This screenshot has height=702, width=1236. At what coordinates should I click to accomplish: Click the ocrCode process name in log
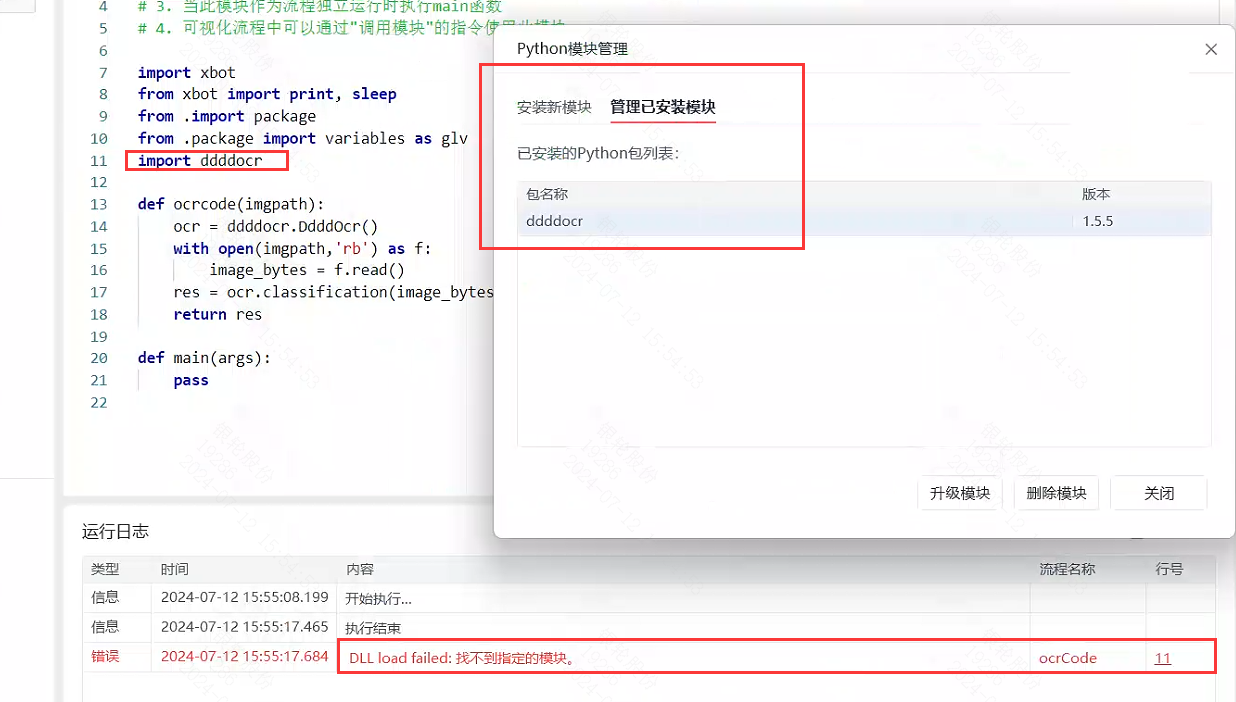click(x=1068, y=658)
